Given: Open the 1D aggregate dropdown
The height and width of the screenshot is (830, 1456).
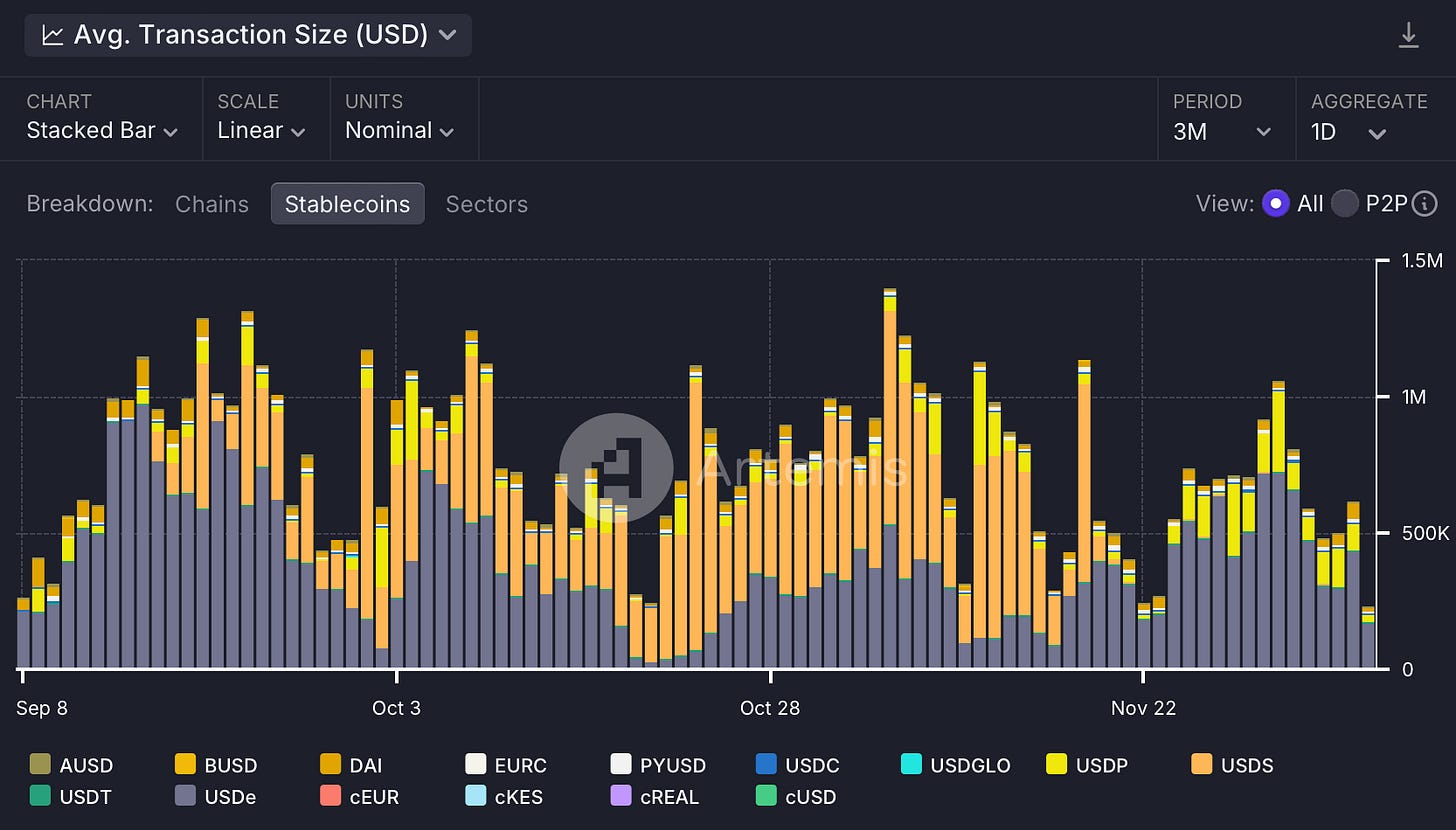Looking at the screenshot, I should pyautogui.click(x=1348, y=132).
